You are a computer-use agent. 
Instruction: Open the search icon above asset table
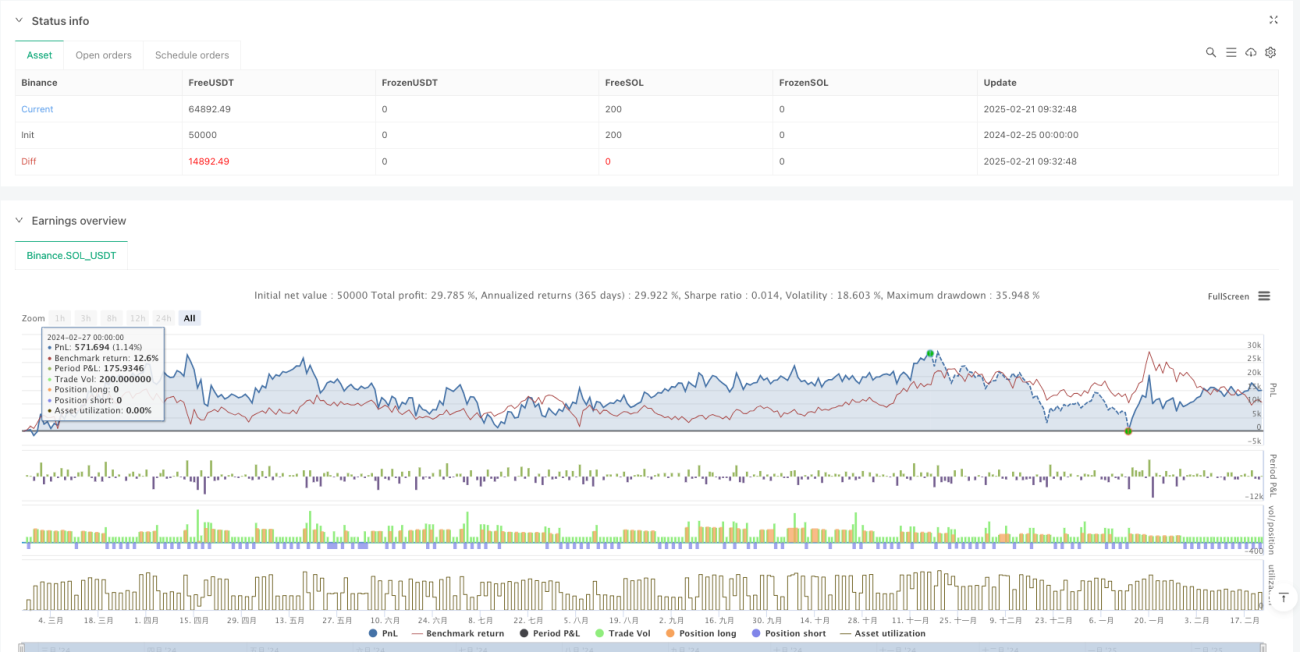tap(1211, 52)
